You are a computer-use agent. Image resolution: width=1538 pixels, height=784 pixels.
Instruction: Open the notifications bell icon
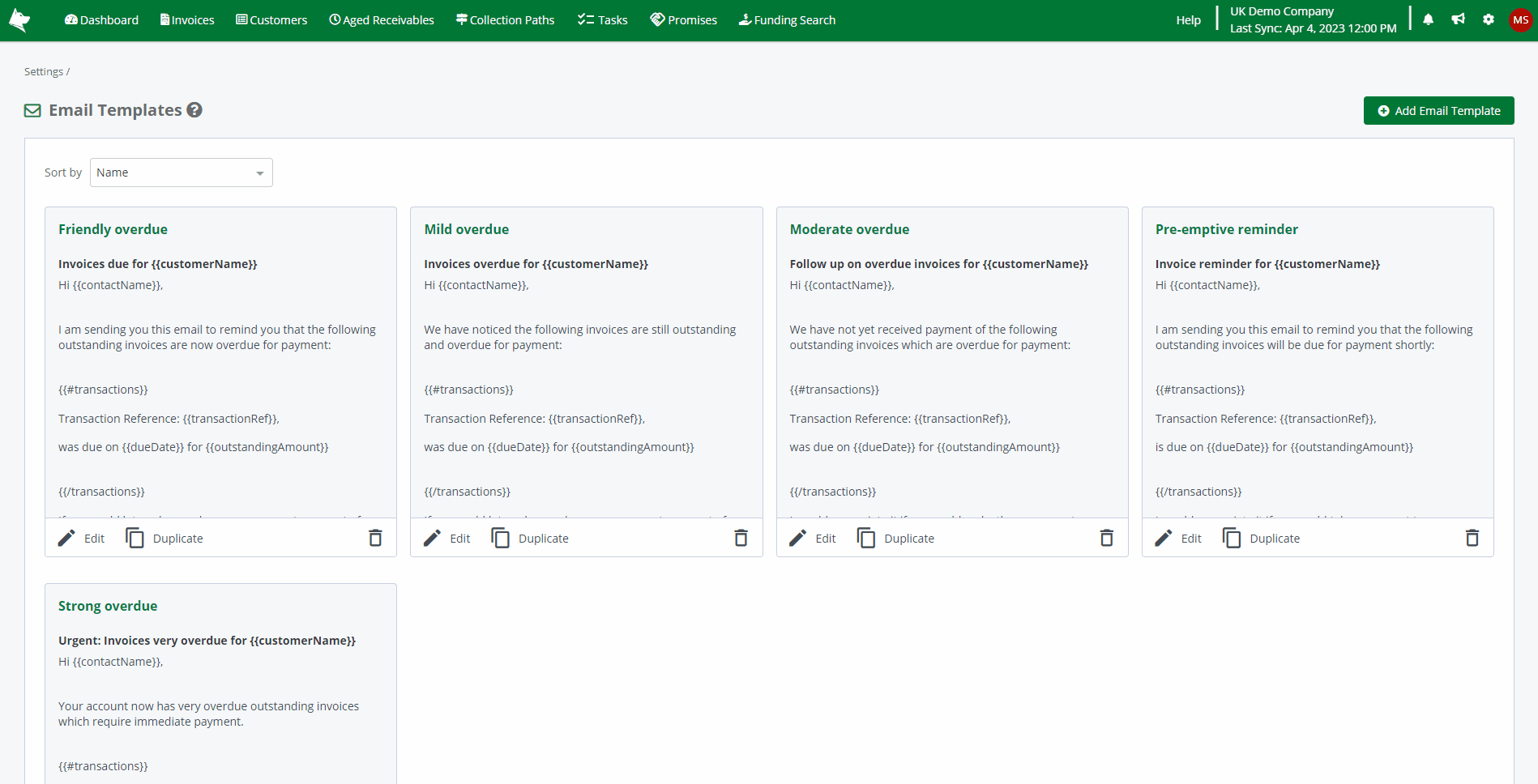click(1428, 19)
